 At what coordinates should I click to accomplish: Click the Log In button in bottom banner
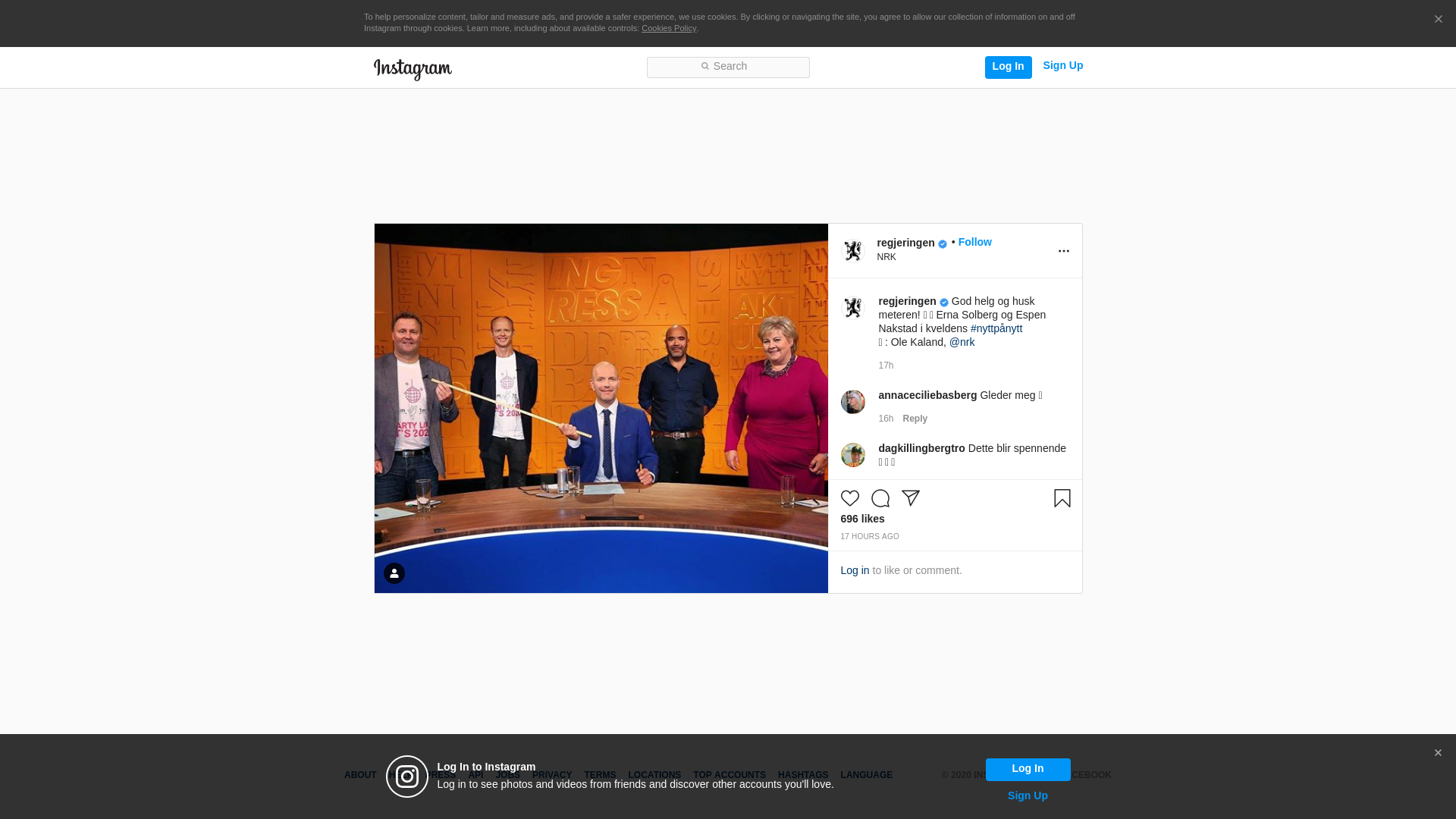(1028, 770)
